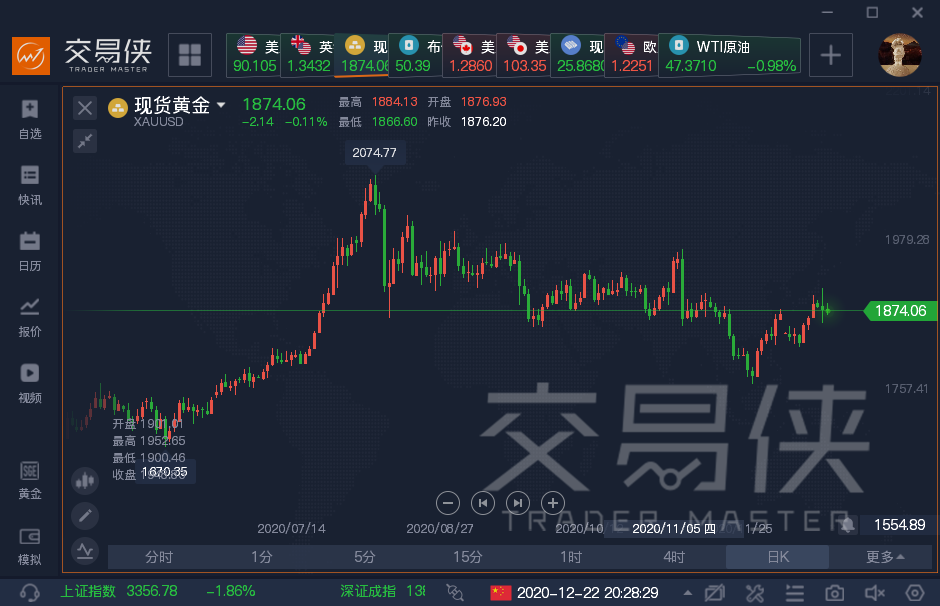Viewport: 940px width, 606px height.
Task: Click the connection plug icon in status bar
Action: point(455,592)
